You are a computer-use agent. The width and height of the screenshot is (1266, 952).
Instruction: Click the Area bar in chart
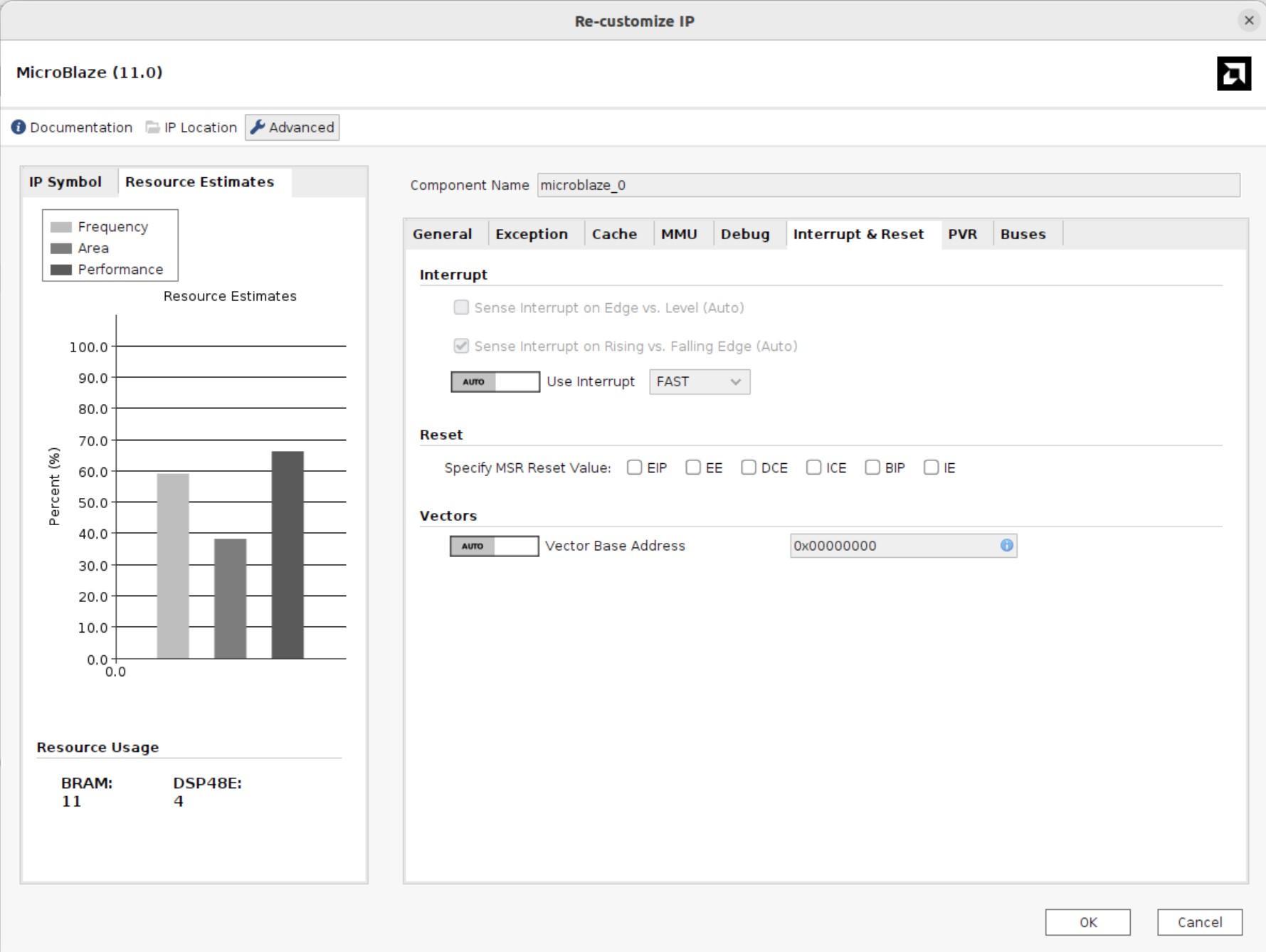pyautogui.click(x=231, y=598)
